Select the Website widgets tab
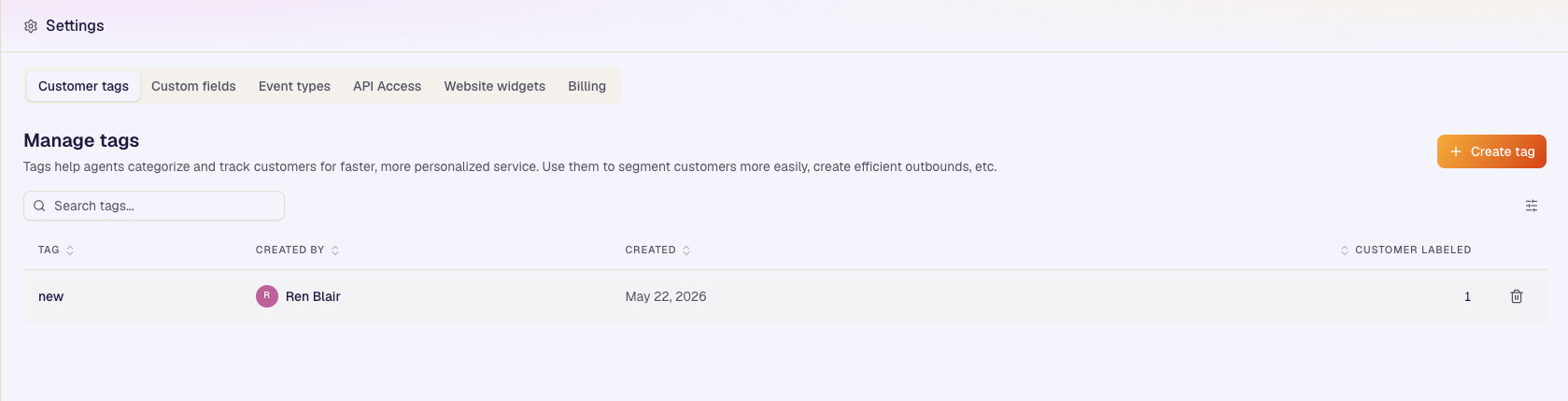 pos(494,86)
